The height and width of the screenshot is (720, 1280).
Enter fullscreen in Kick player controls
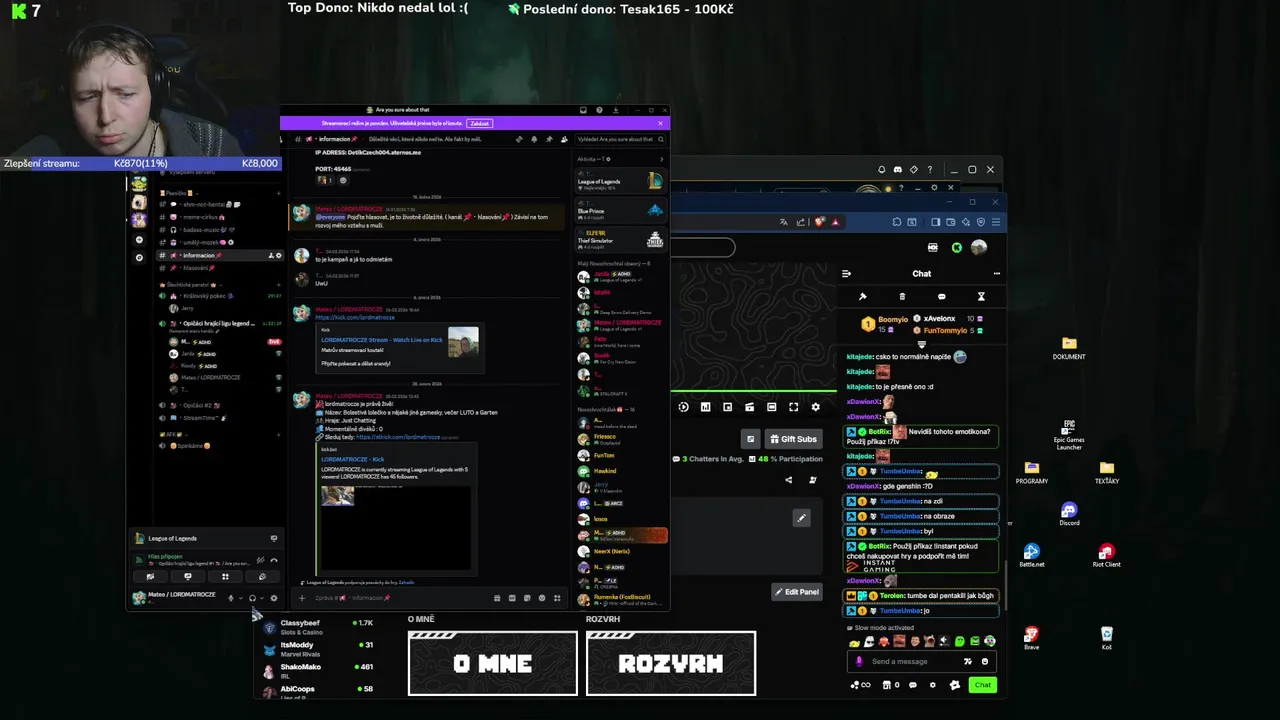pyautogui.click(x=793, y=407)
